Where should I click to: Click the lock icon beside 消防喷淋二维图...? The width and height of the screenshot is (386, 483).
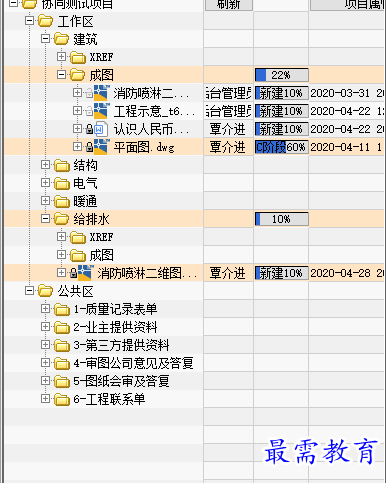pos(73,273)
